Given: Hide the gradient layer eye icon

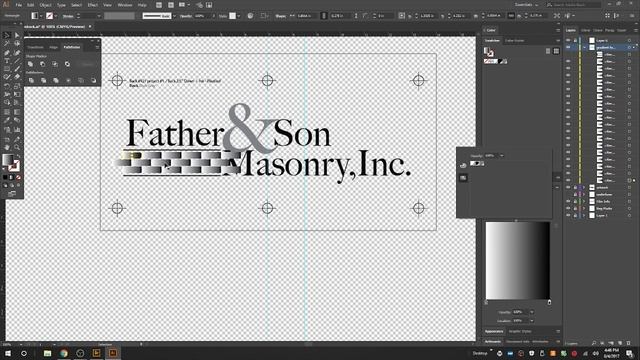Looking at the screenshot, I should 568,47.
